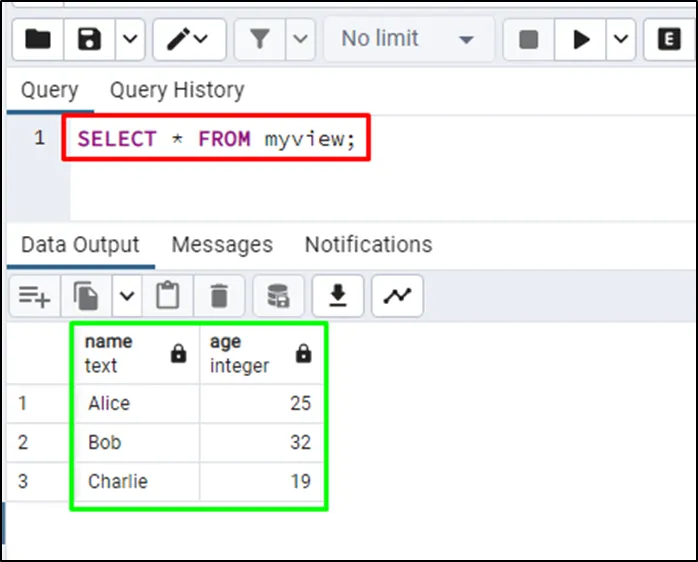Expand the Save File dropdown arrow
This screenshot has height=562, width=698.
coord(130,40)
